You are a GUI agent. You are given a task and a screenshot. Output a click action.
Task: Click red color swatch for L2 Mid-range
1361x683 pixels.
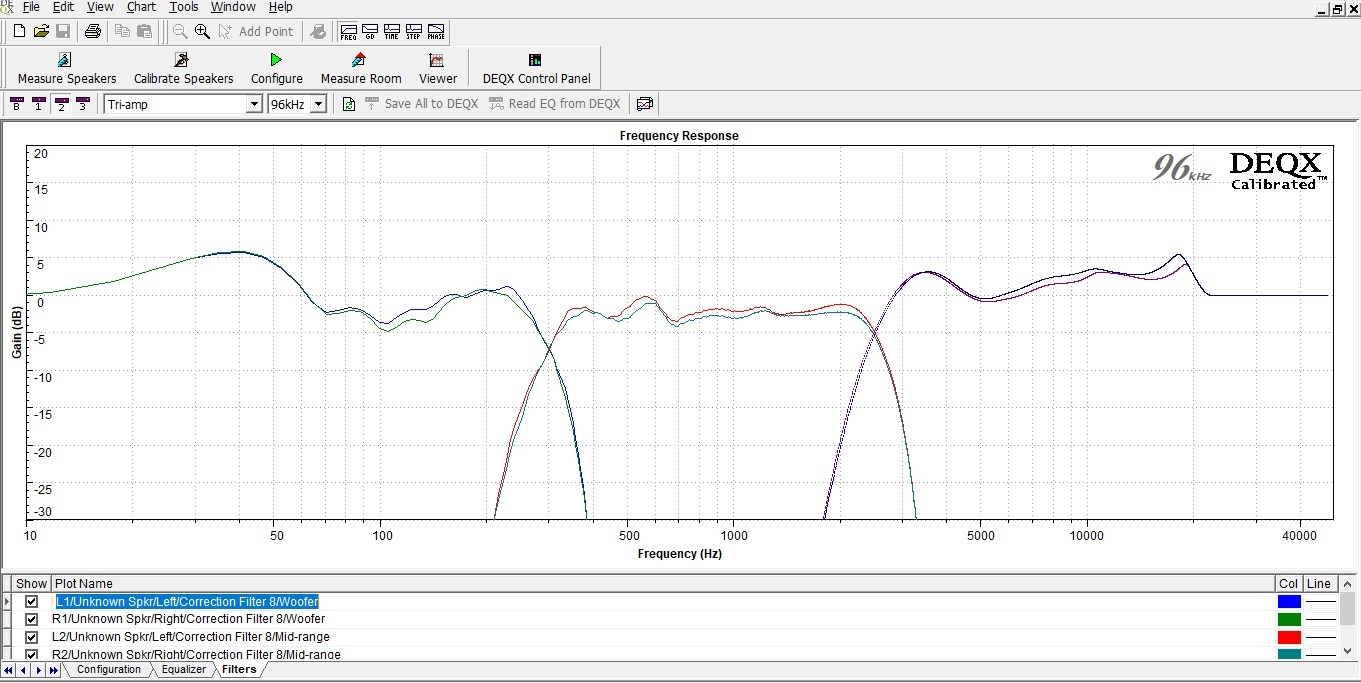(x=1289, y=637)
